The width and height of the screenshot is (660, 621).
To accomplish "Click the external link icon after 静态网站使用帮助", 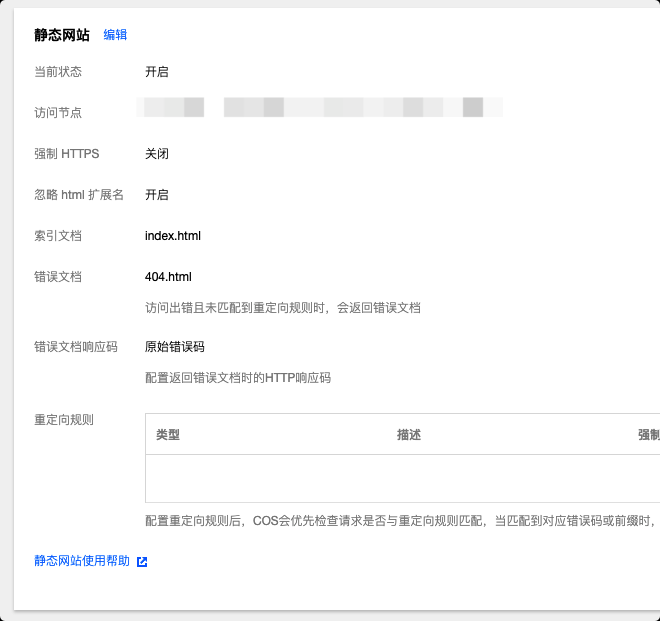I will point(142,562).
